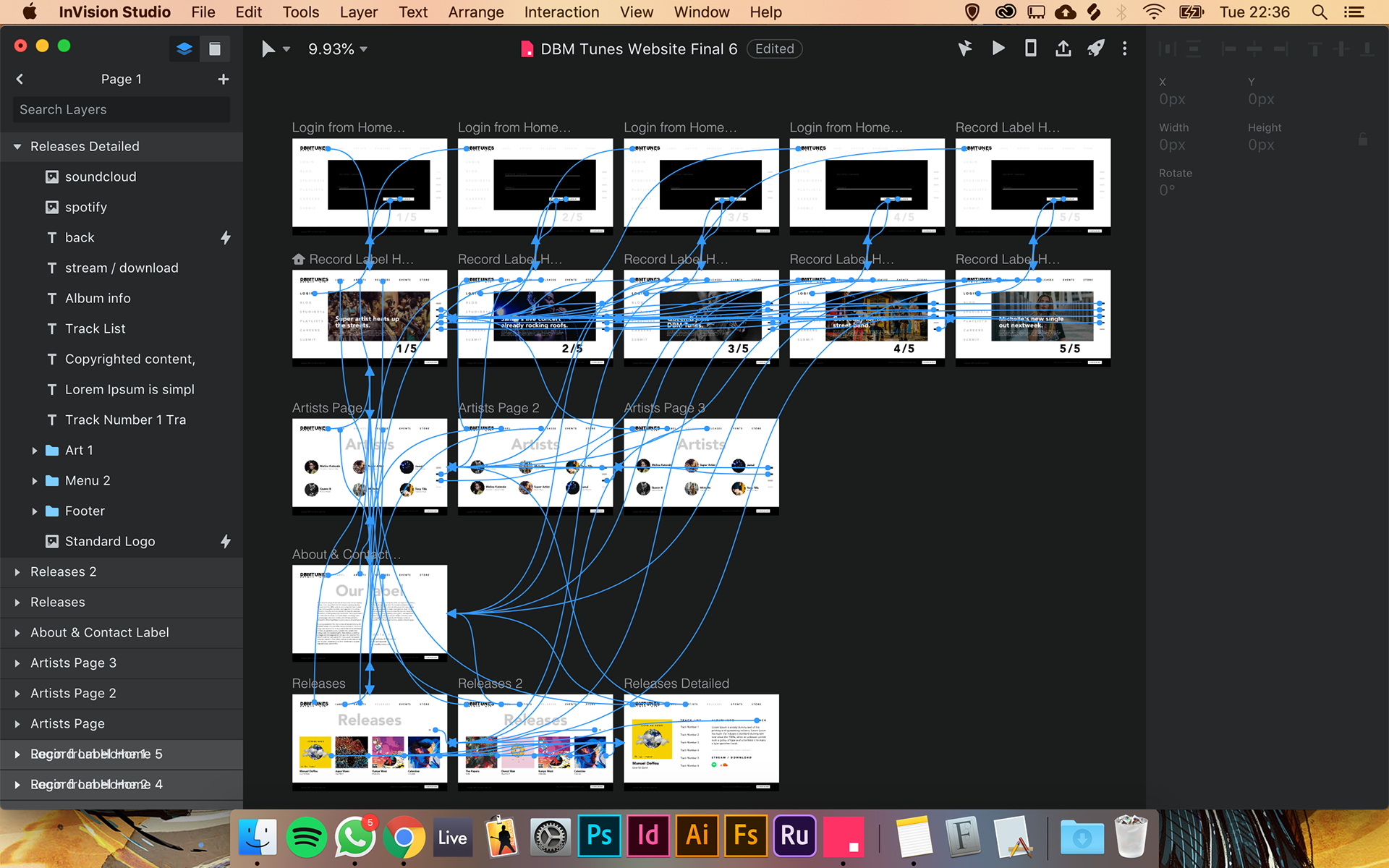Screen dimensions: 1389x868
Task: Open the InVision Studio app menu
Action: pyautogui.click(x=114, y=12)
